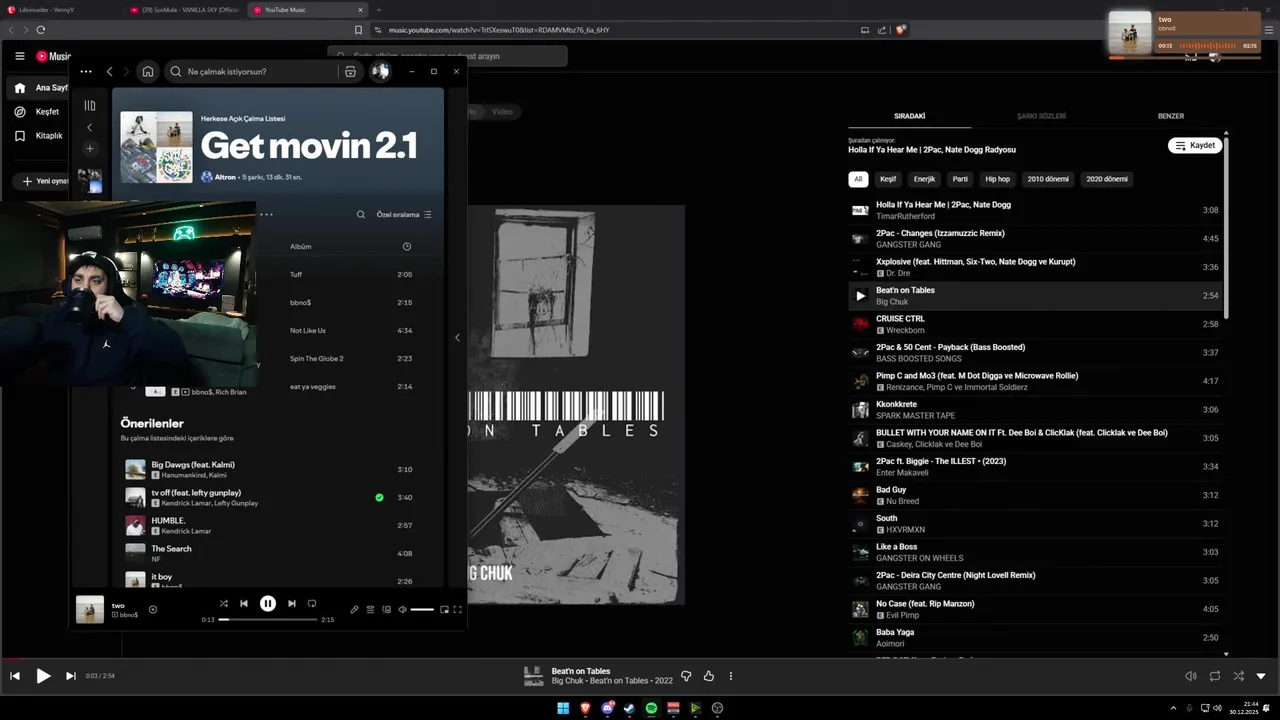This screenshot has width=1280, height=720.
Task: Collapse player page with down arrow
Action: (1261, 676)
